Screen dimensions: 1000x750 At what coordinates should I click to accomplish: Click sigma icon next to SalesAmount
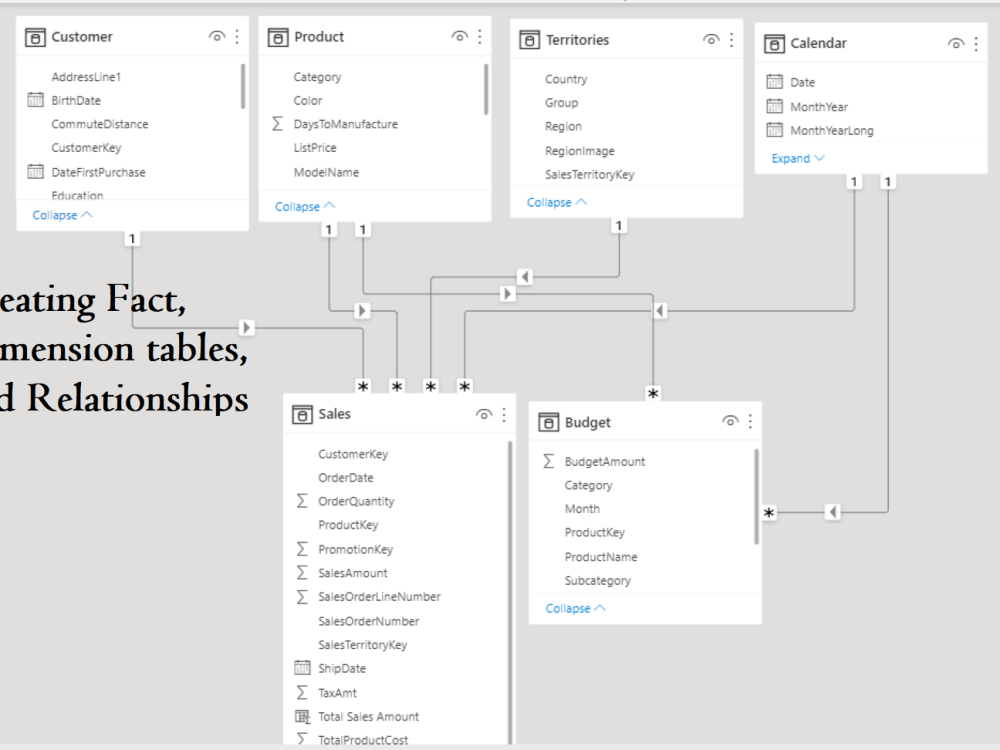(x=302, y=572)
